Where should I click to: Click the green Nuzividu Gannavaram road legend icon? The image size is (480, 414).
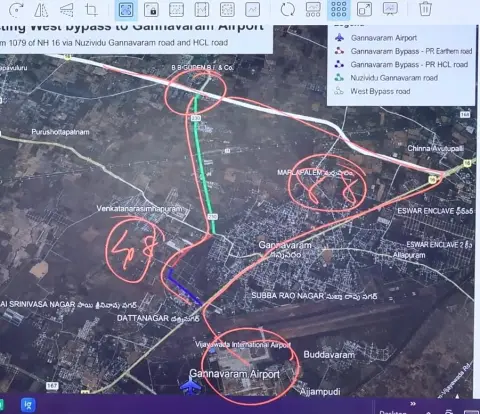339,77
